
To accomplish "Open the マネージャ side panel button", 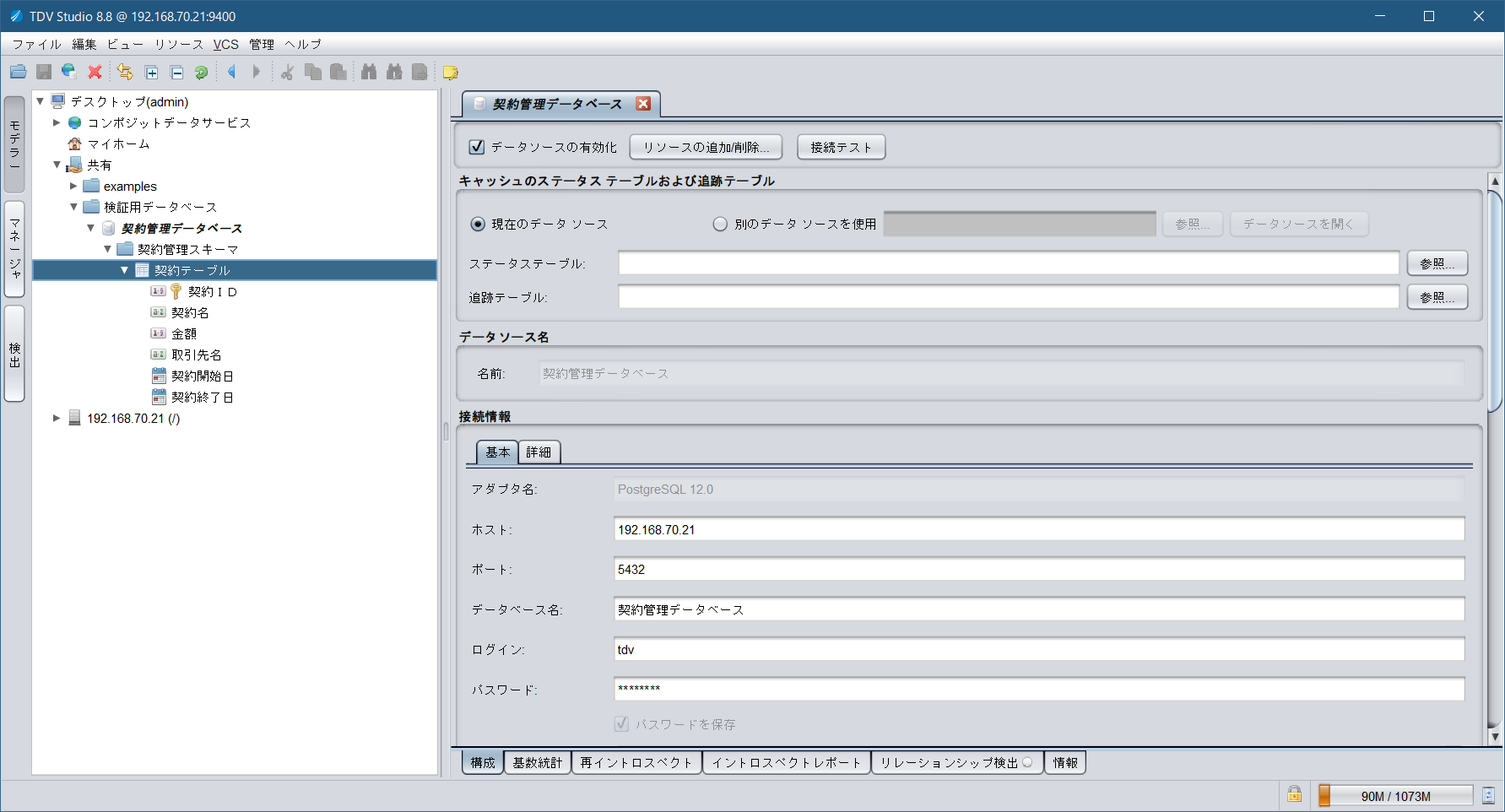I will pos(14,249).
